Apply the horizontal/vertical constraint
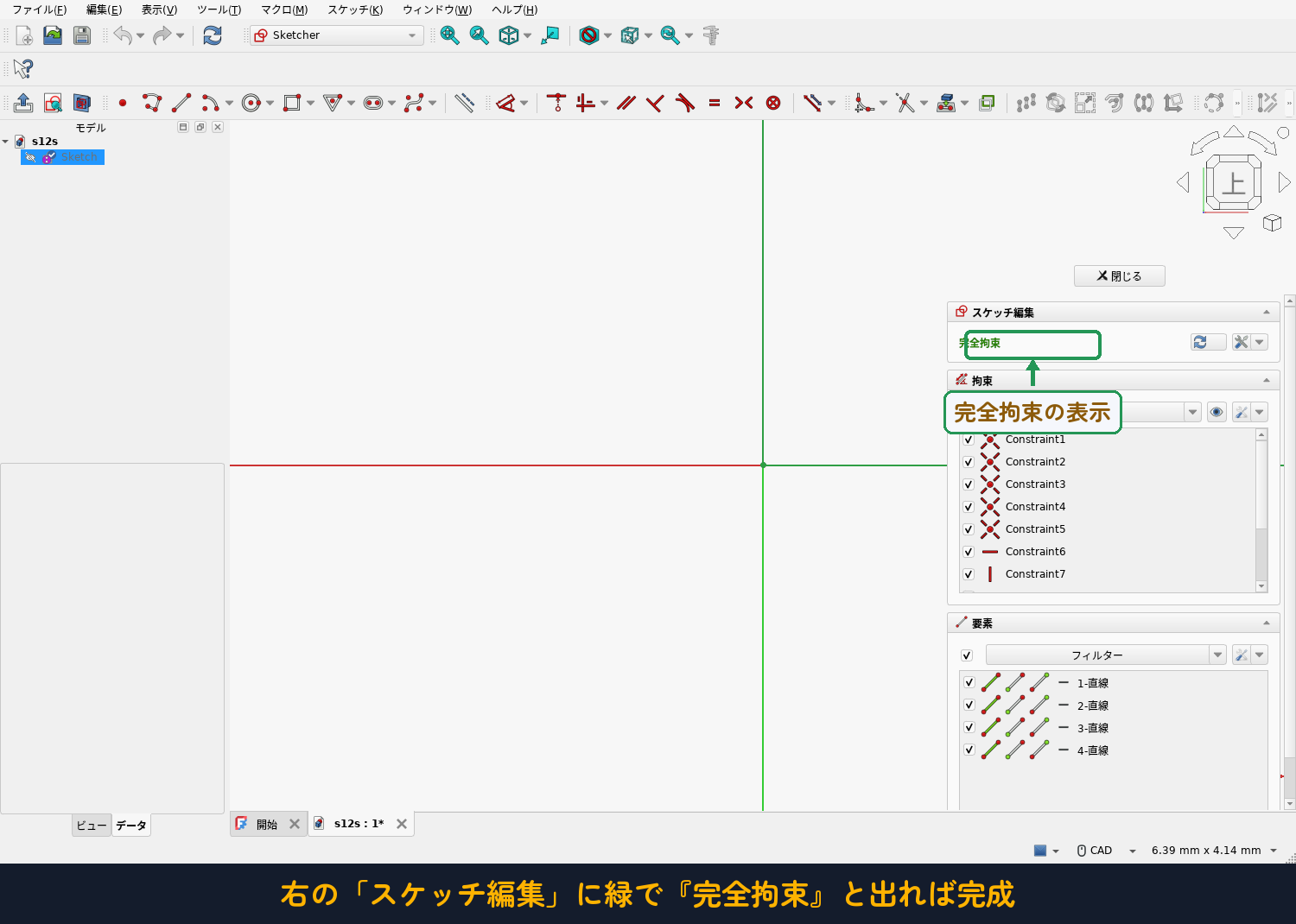The width and height of the screenshot is (1296, 924). click(586, 103)
